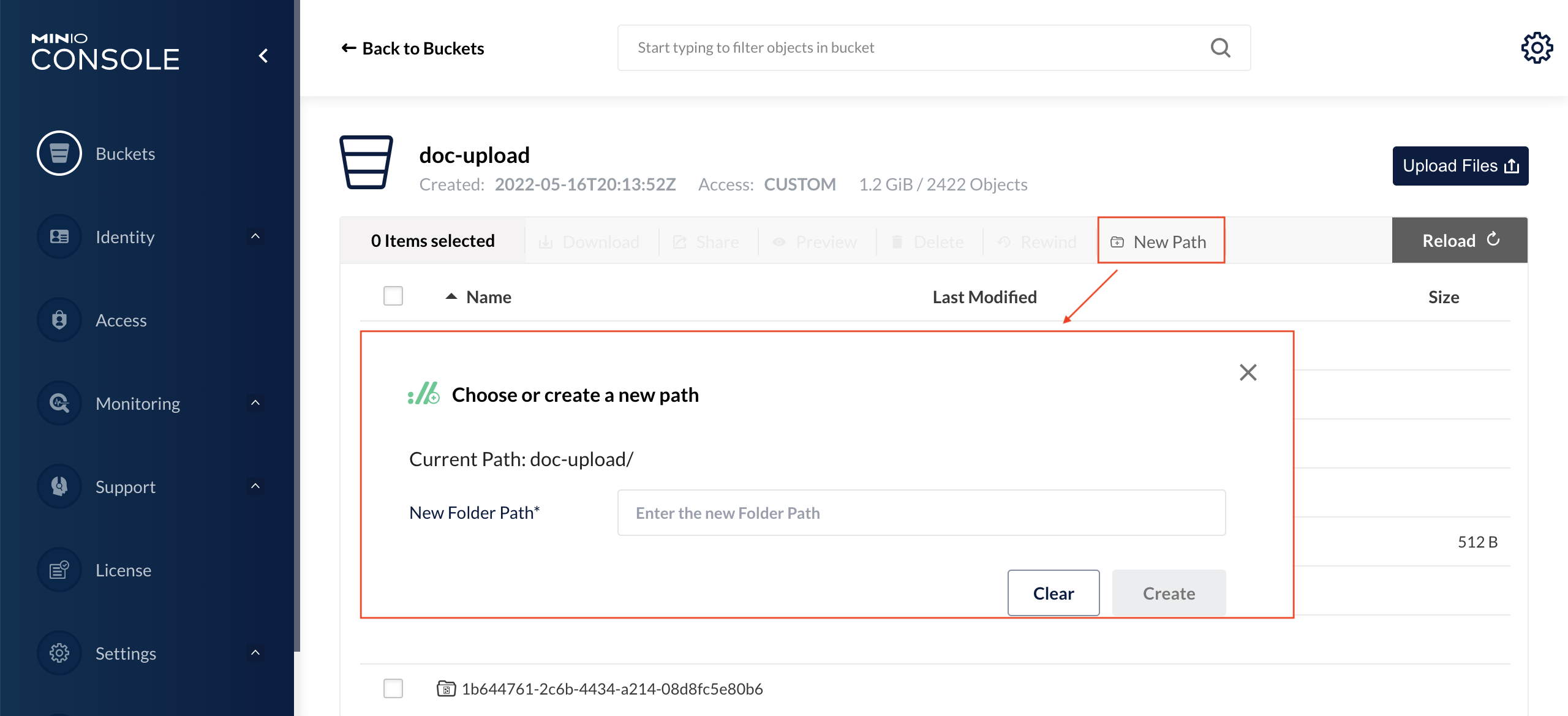Close the new path dialog

[1248, 372]
